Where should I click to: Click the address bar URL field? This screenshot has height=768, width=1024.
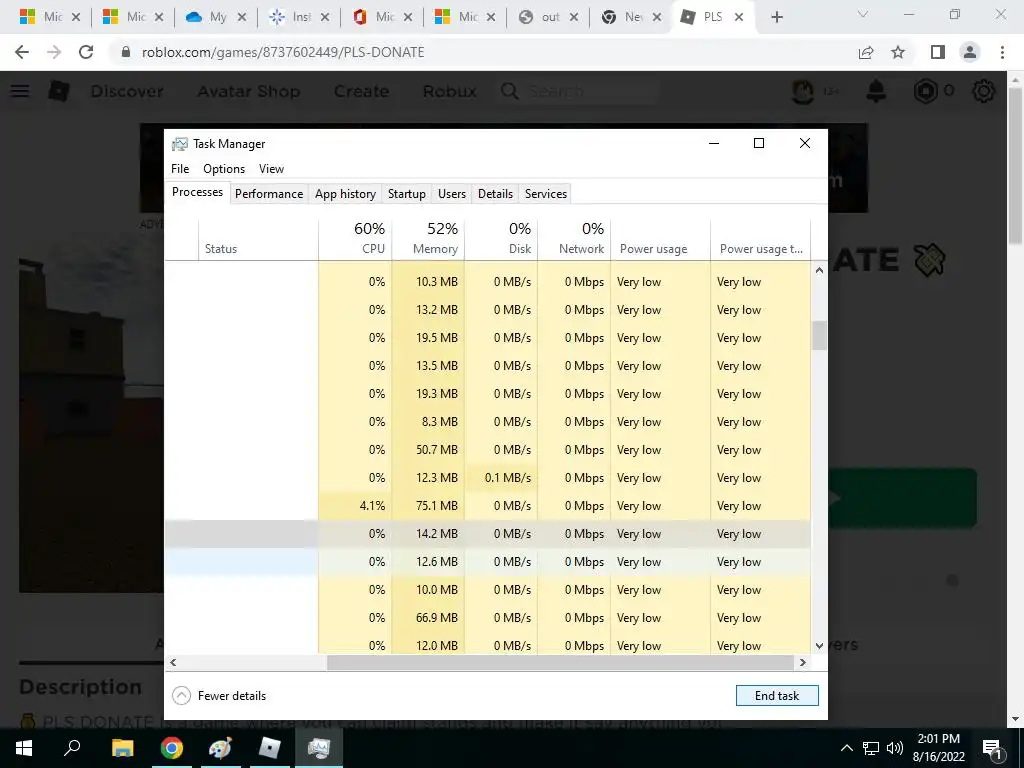point(483,52)
